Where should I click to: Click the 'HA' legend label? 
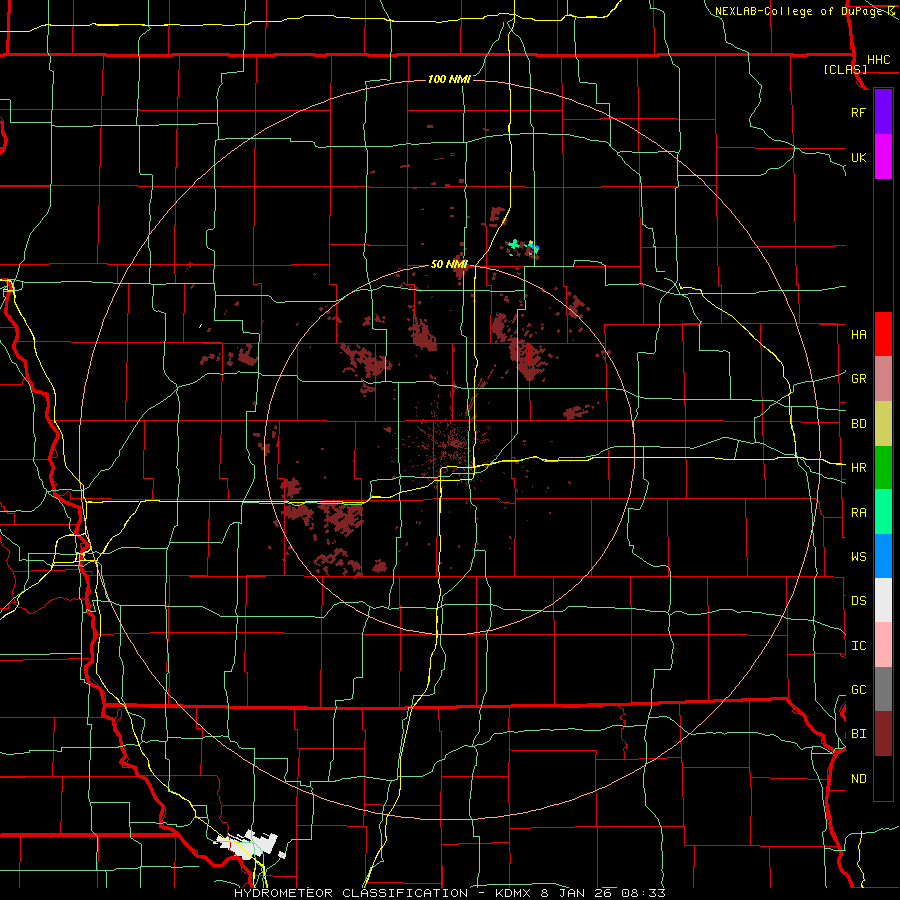858,334
